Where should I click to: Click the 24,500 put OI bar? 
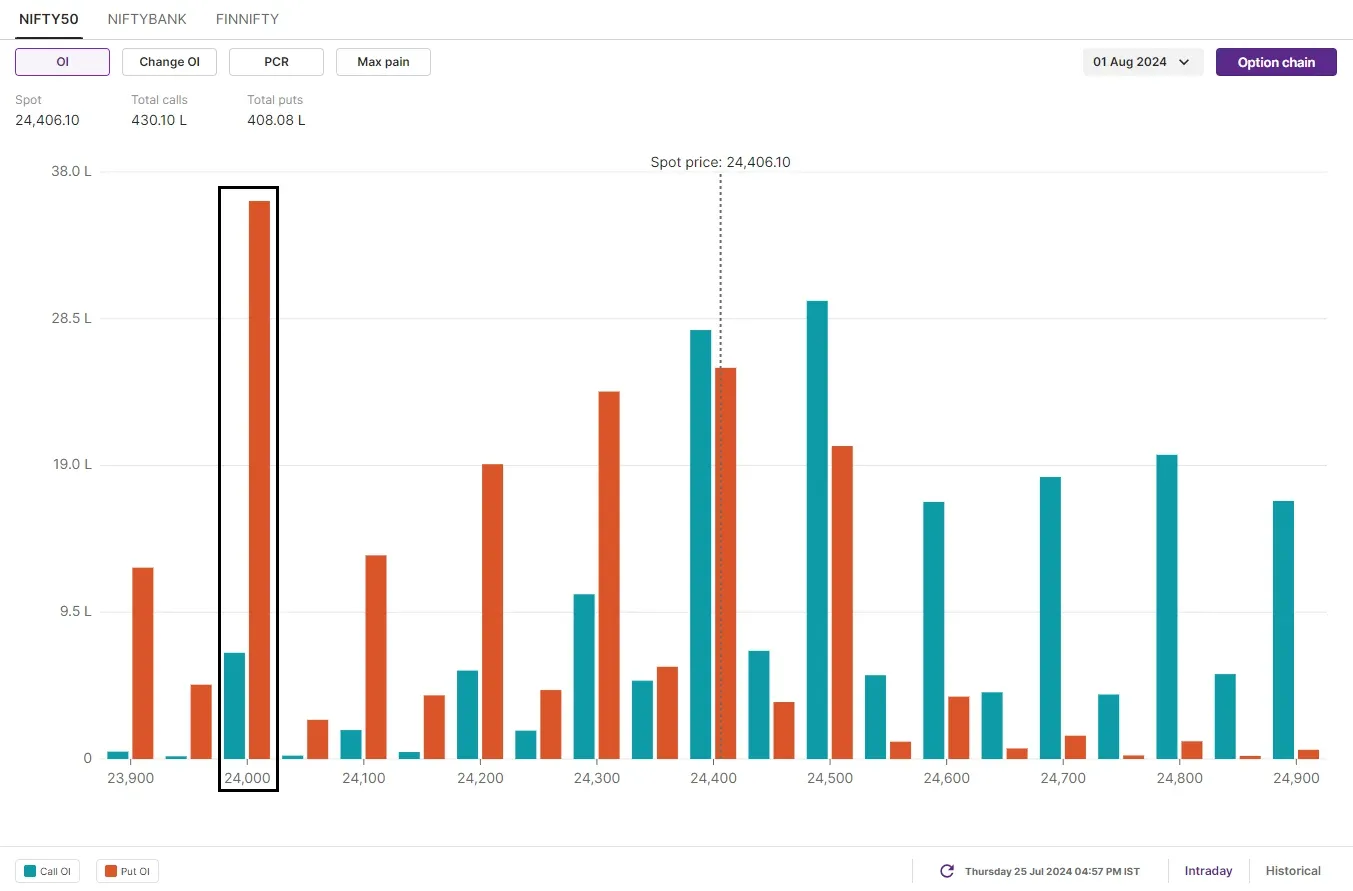pyautogui.click(x=842, y=602)
